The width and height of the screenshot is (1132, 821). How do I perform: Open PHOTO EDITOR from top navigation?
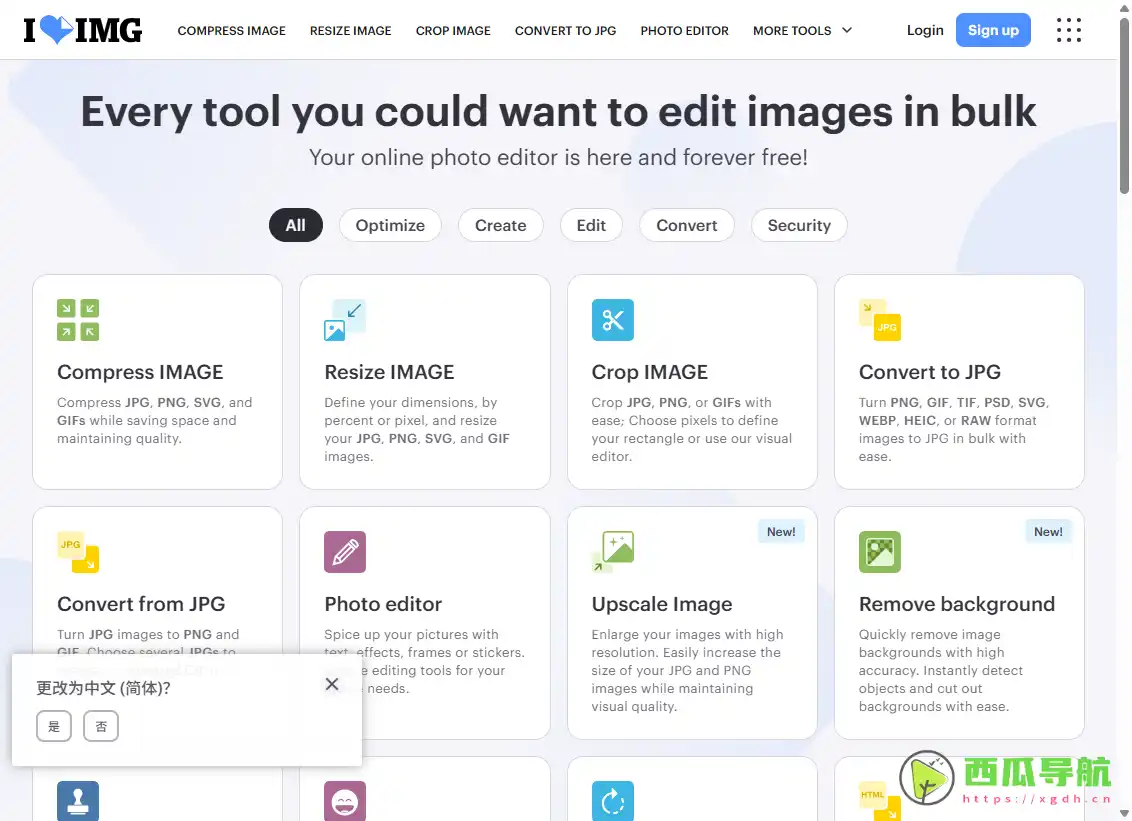tap(684, 30)
